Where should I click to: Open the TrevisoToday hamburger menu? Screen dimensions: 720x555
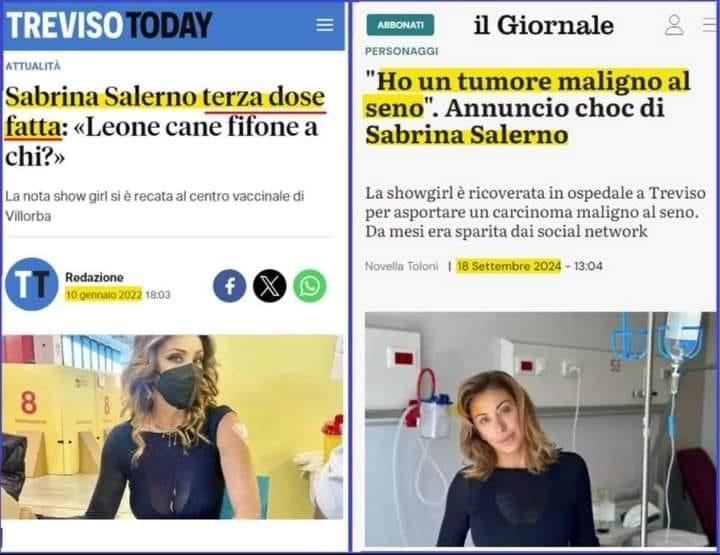325,25
